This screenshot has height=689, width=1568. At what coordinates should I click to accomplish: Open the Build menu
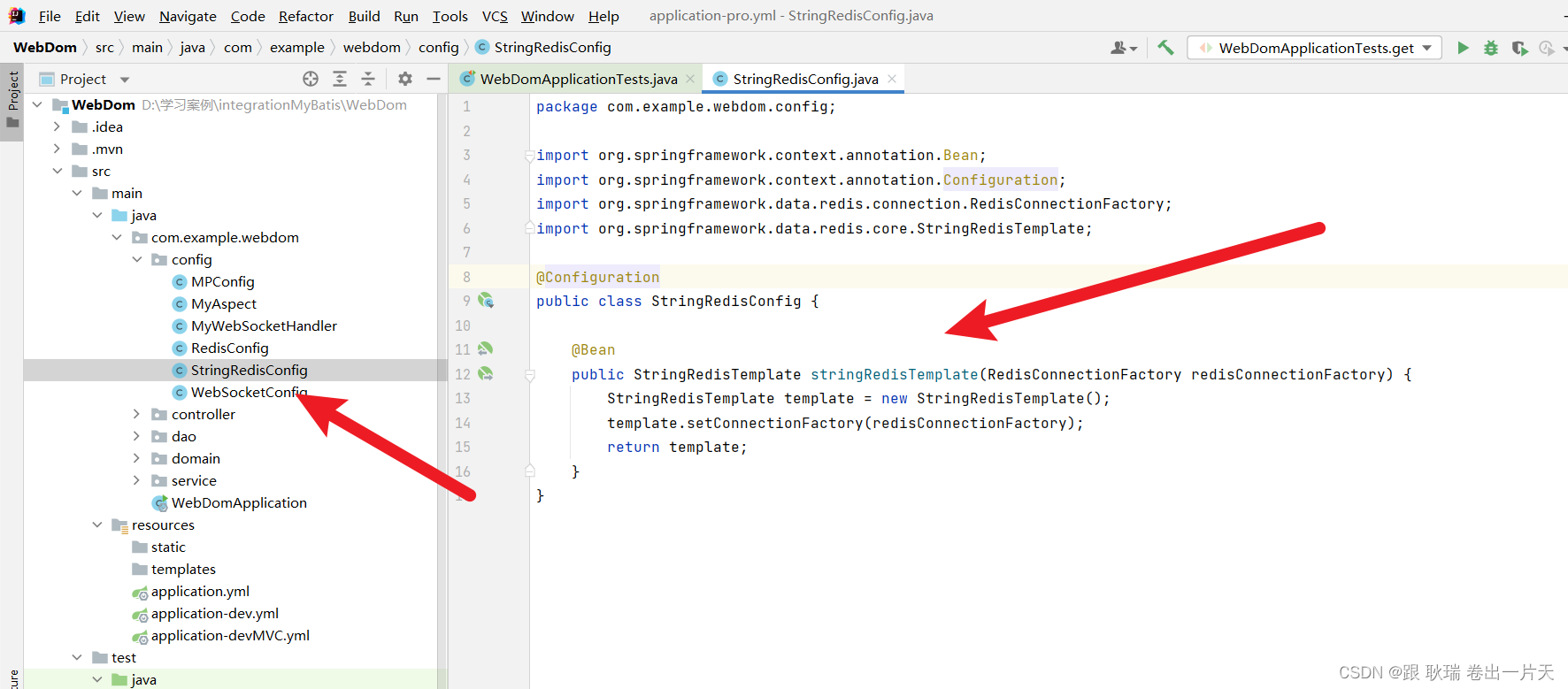364,16
